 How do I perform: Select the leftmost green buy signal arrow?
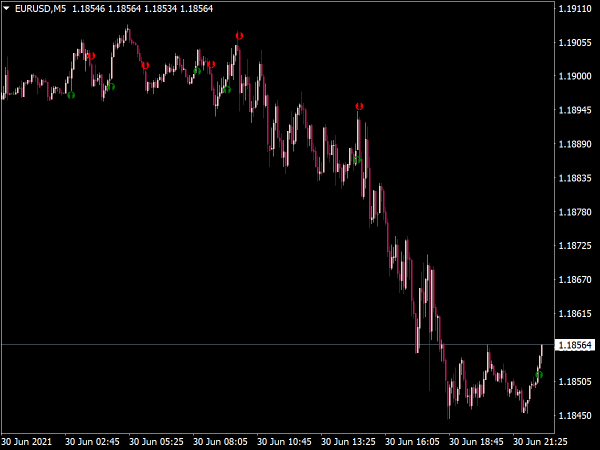pyautogui.click(x=71, y=95)
